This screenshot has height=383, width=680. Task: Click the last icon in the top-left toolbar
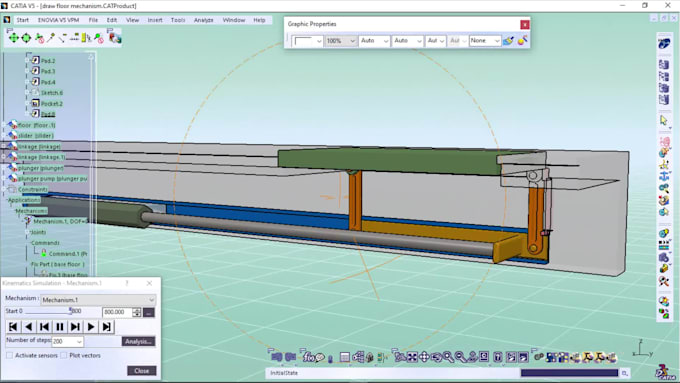pyautogui.click(x=115, y=38)
